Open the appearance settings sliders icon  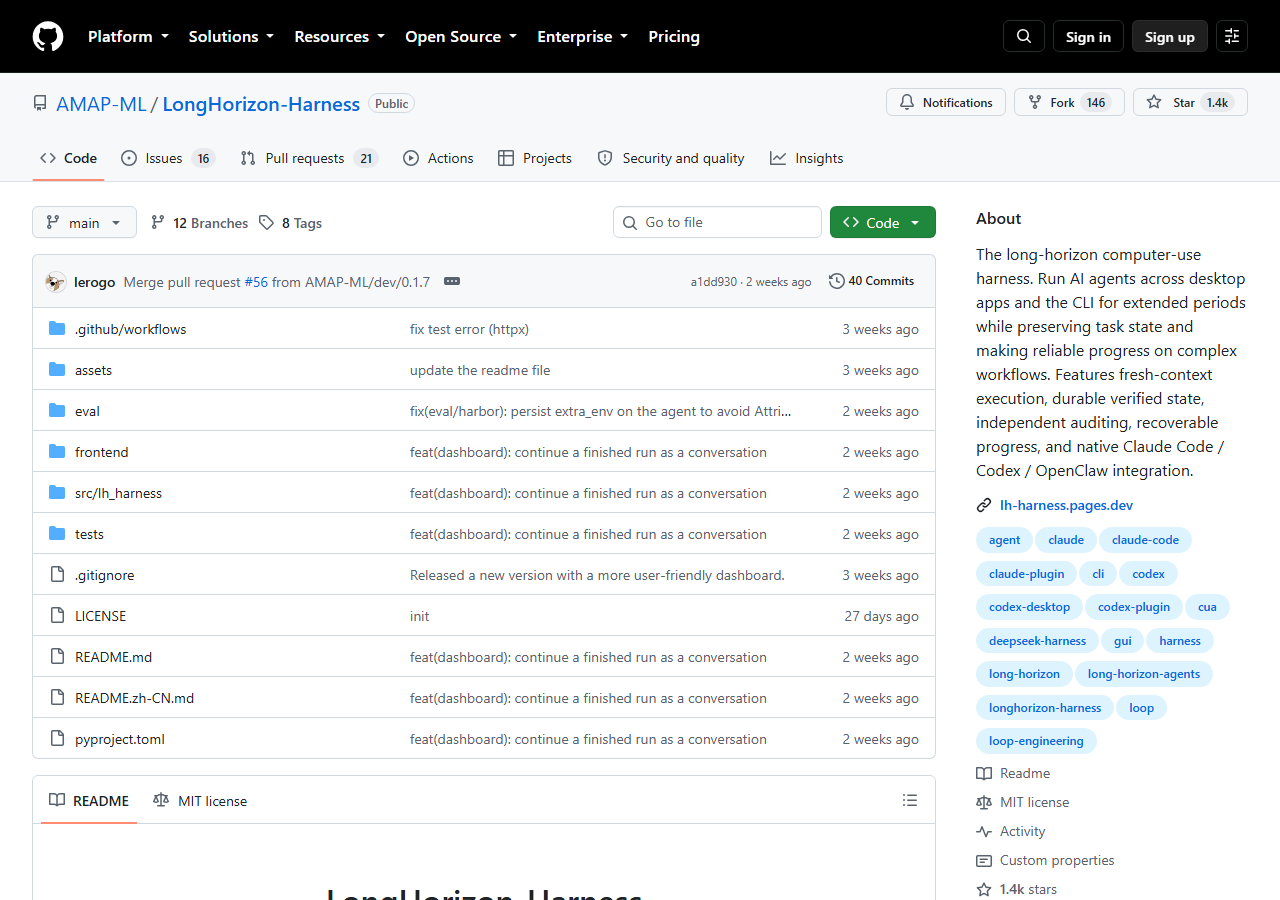pos(1232,36)
